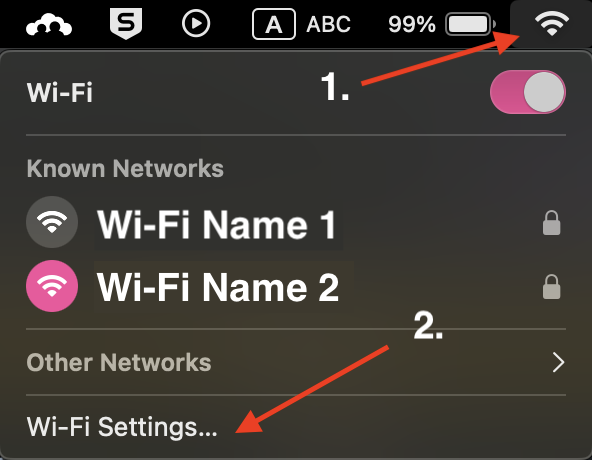Click the cloud sync menu bar icon
Viewport: 592px width, 460px height.
tap(49, 25)
